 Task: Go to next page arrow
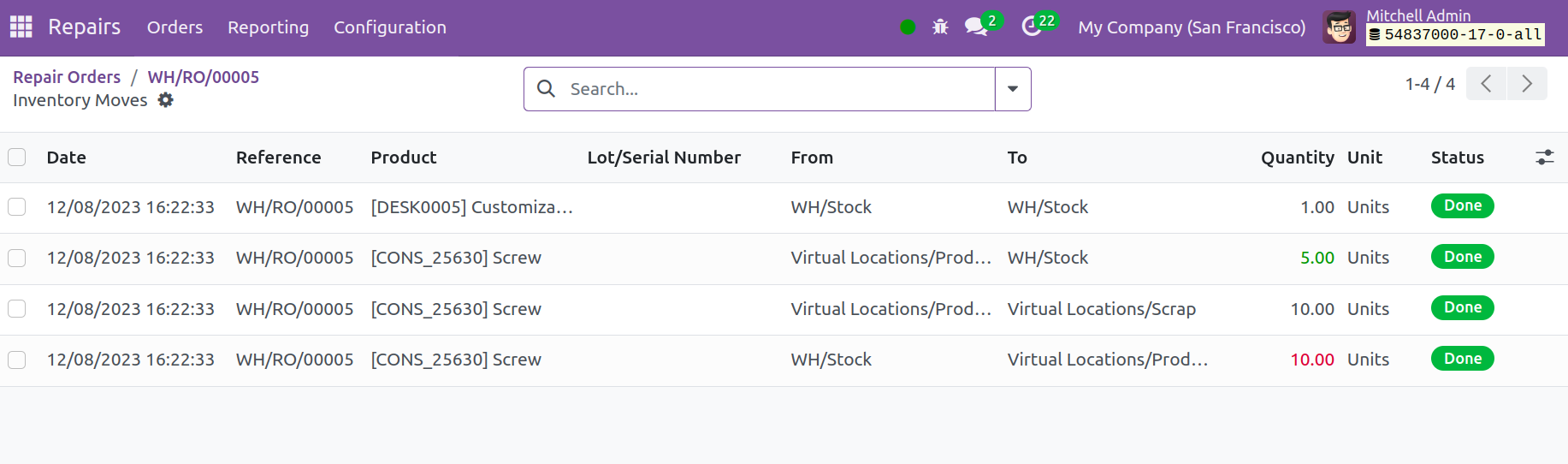point(1527,84)
